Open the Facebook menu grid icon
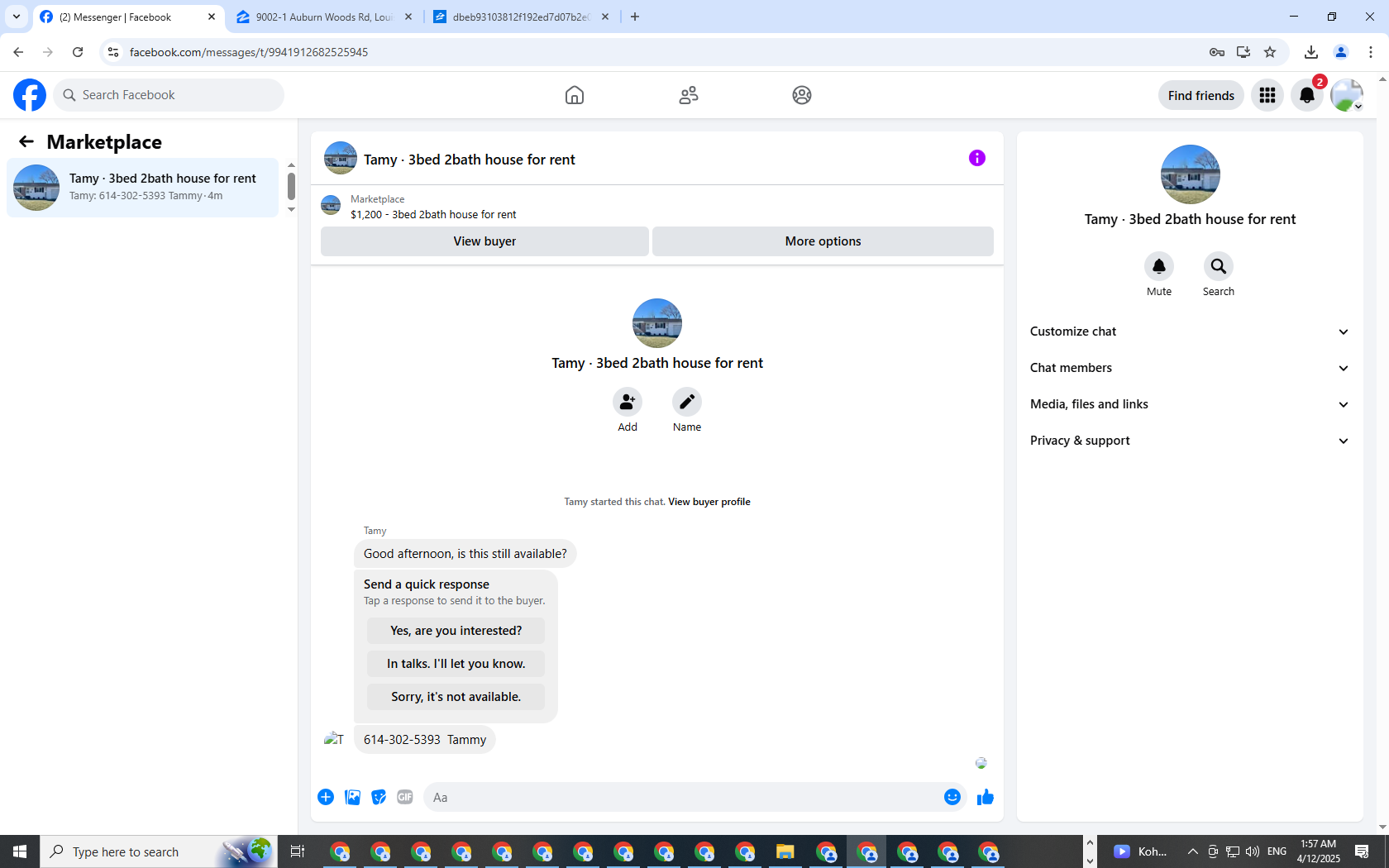Screen dimensions: 1389x868 tap(1267, 95)
